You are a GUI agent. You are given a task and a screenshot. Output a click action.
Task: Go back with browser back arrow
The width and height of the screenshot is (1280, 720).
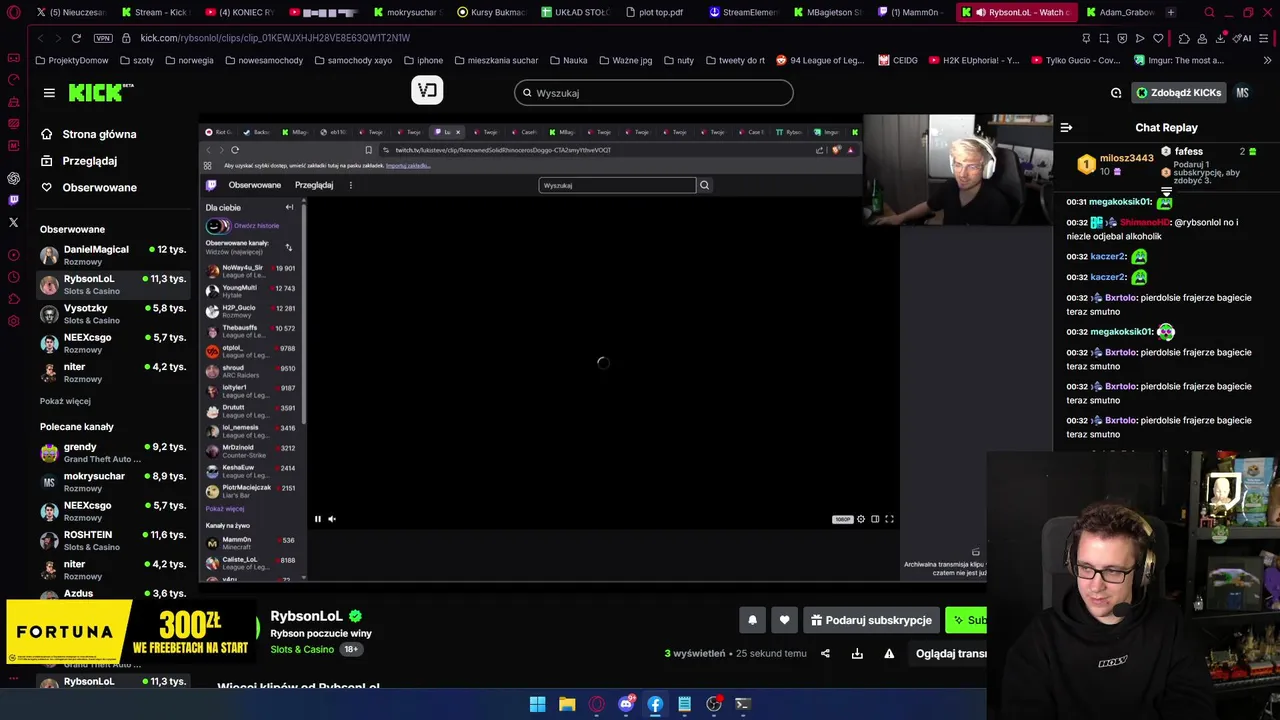click(x=40, y=38)
